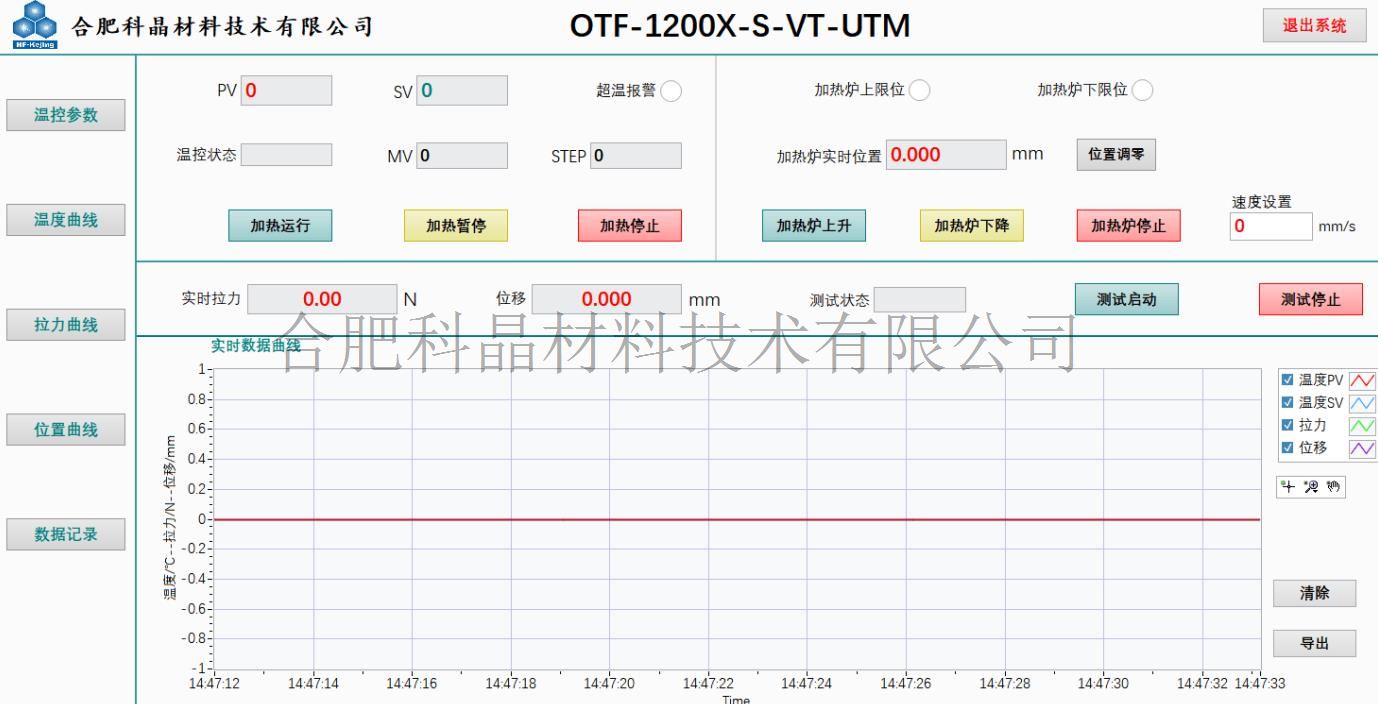The width and height of the screenshot is (1378, 704).
Task: Open 温度PV red line style swatch
Action: (1362, 380)
